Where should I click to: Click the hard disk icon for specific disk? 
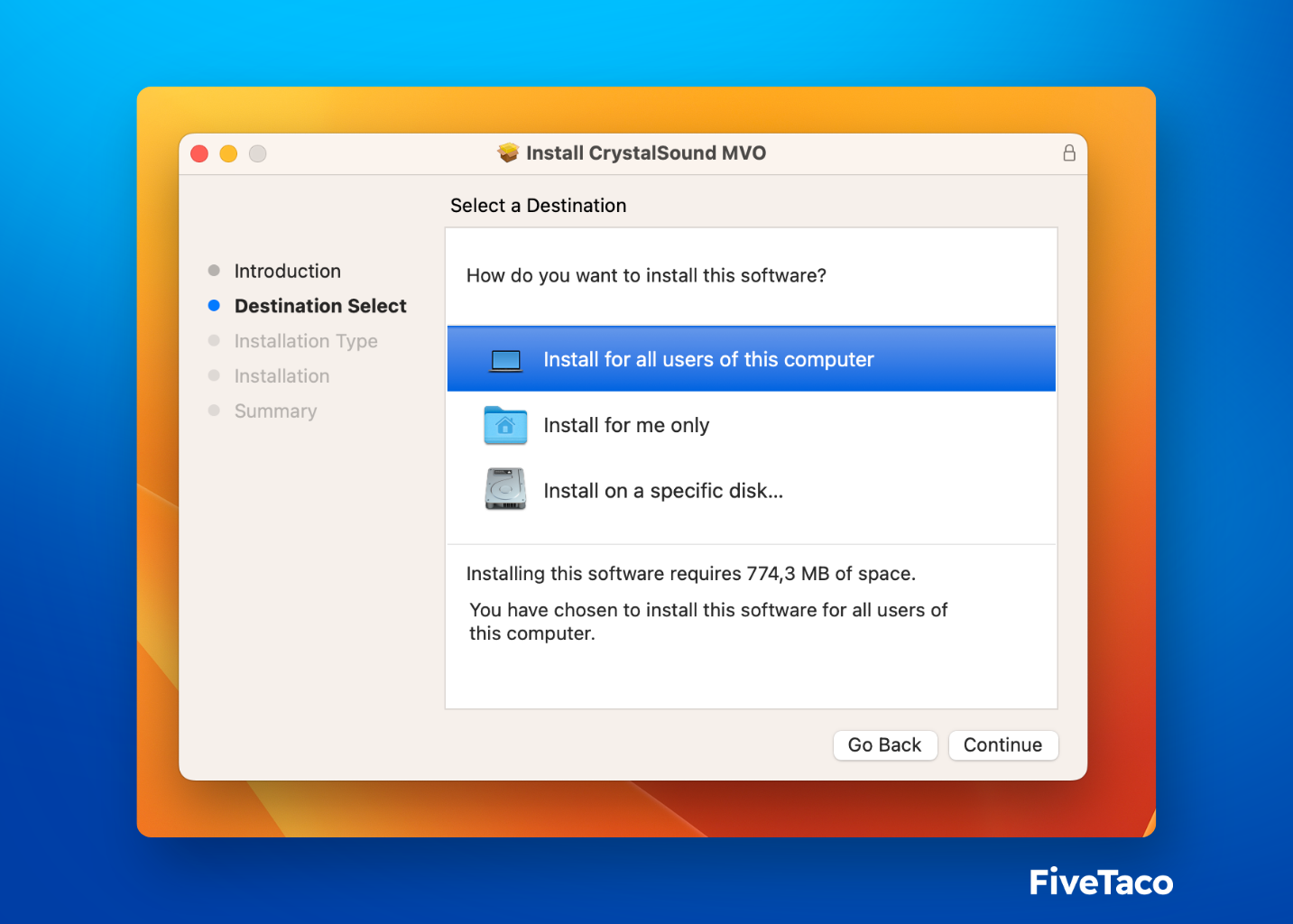(x=505, y=489)
